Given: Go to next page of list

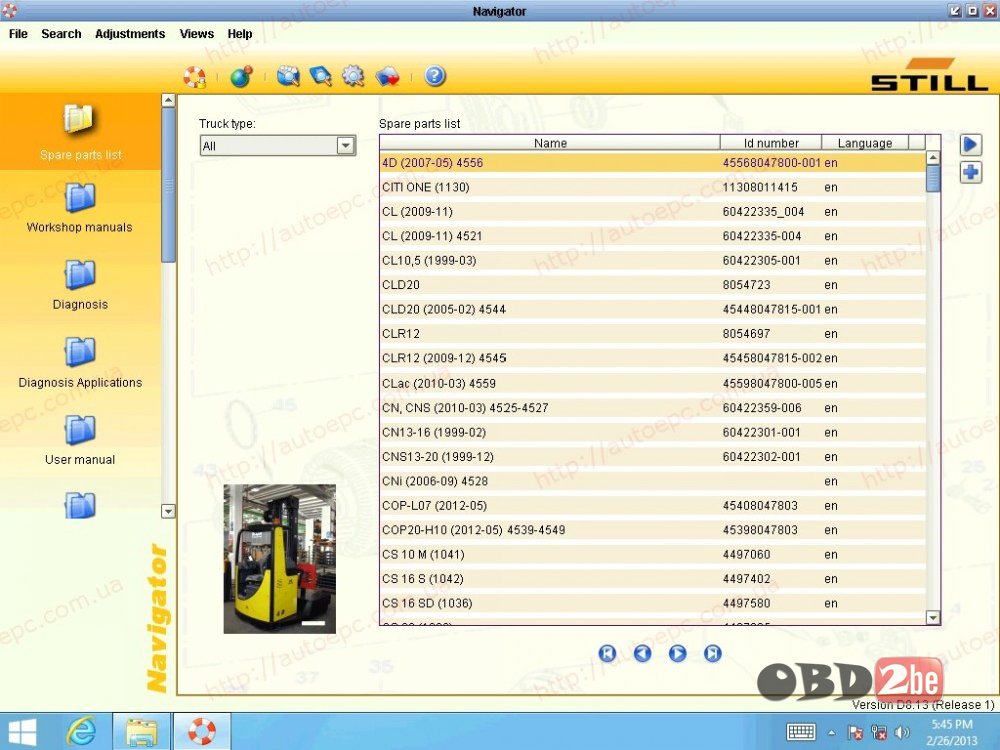Looking at the screenshot, I should (677, 653).
